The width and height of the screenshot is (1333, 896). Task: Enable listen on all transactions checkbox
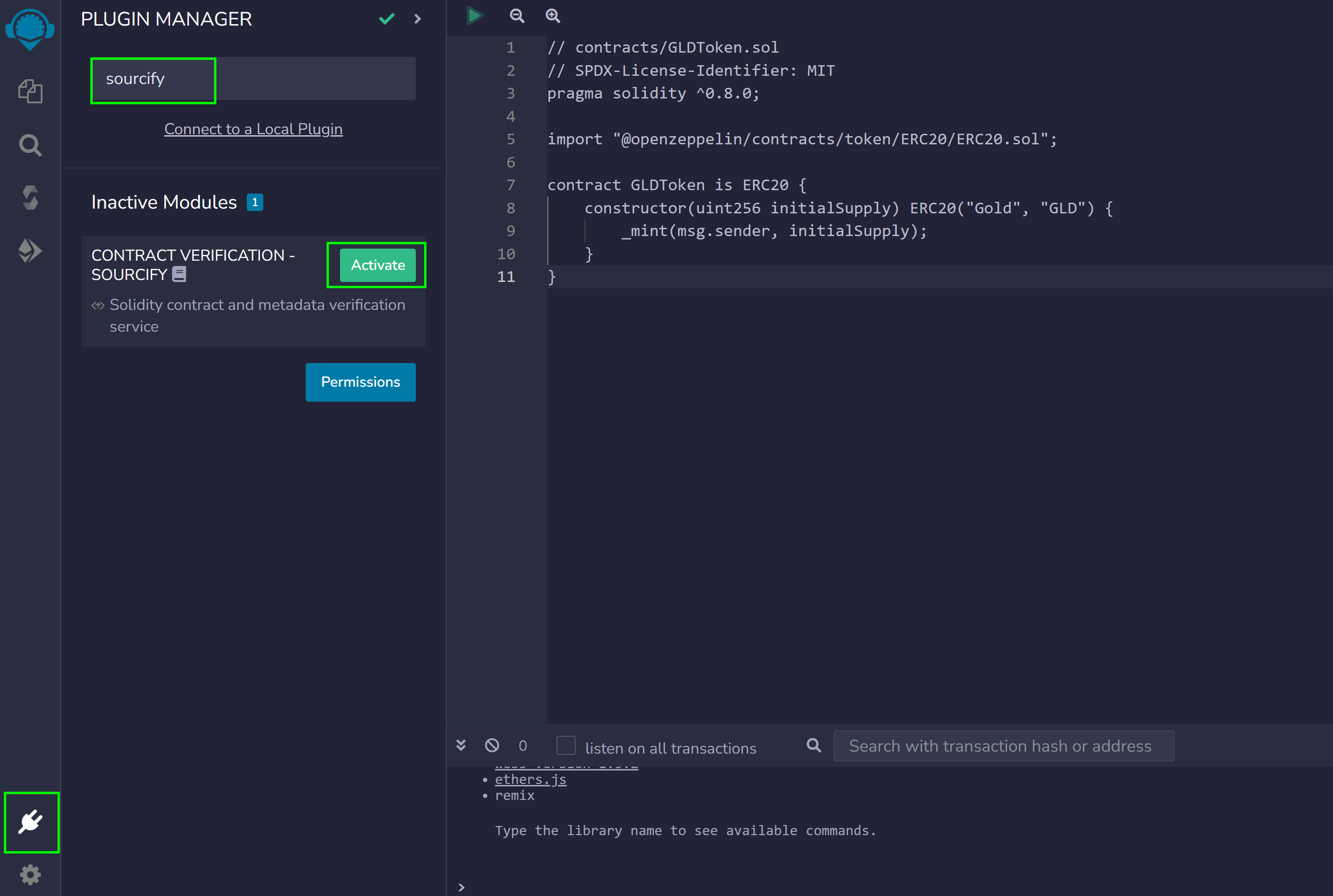[x=566, y=746]
